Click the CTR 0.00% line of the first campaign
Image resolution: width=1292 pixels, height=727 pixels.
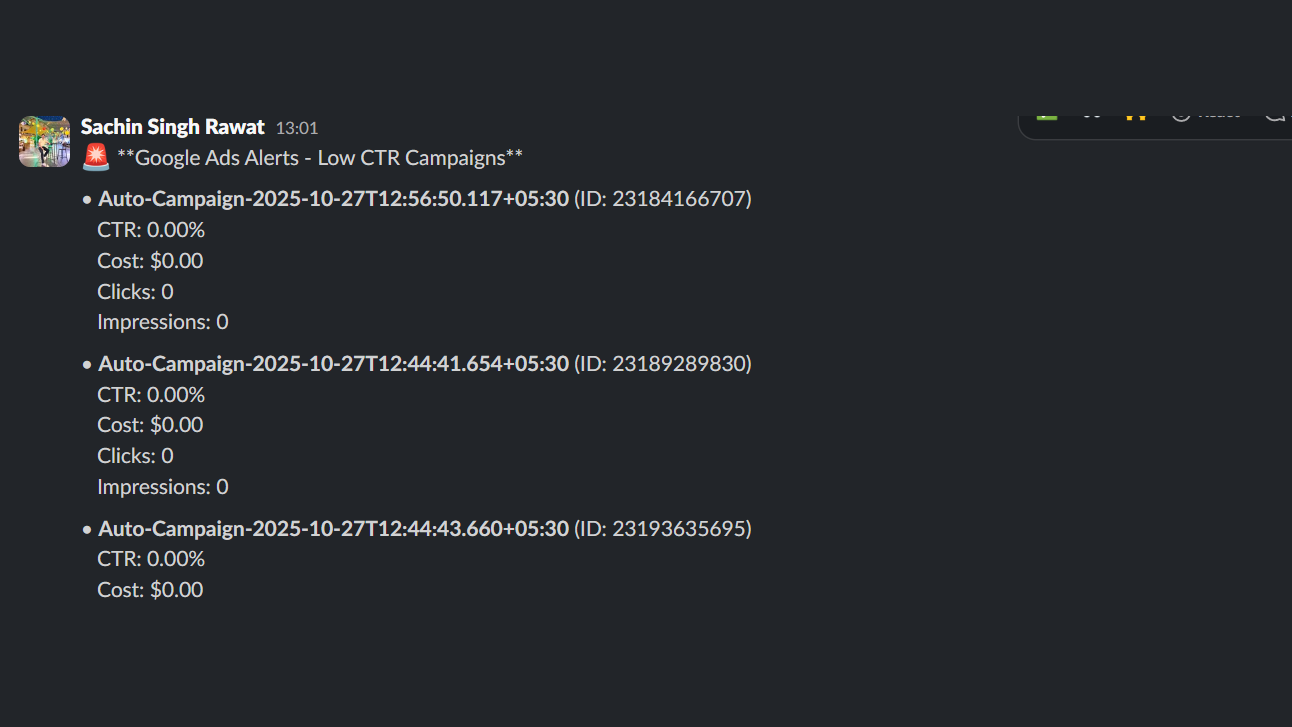tap(150, 229)
